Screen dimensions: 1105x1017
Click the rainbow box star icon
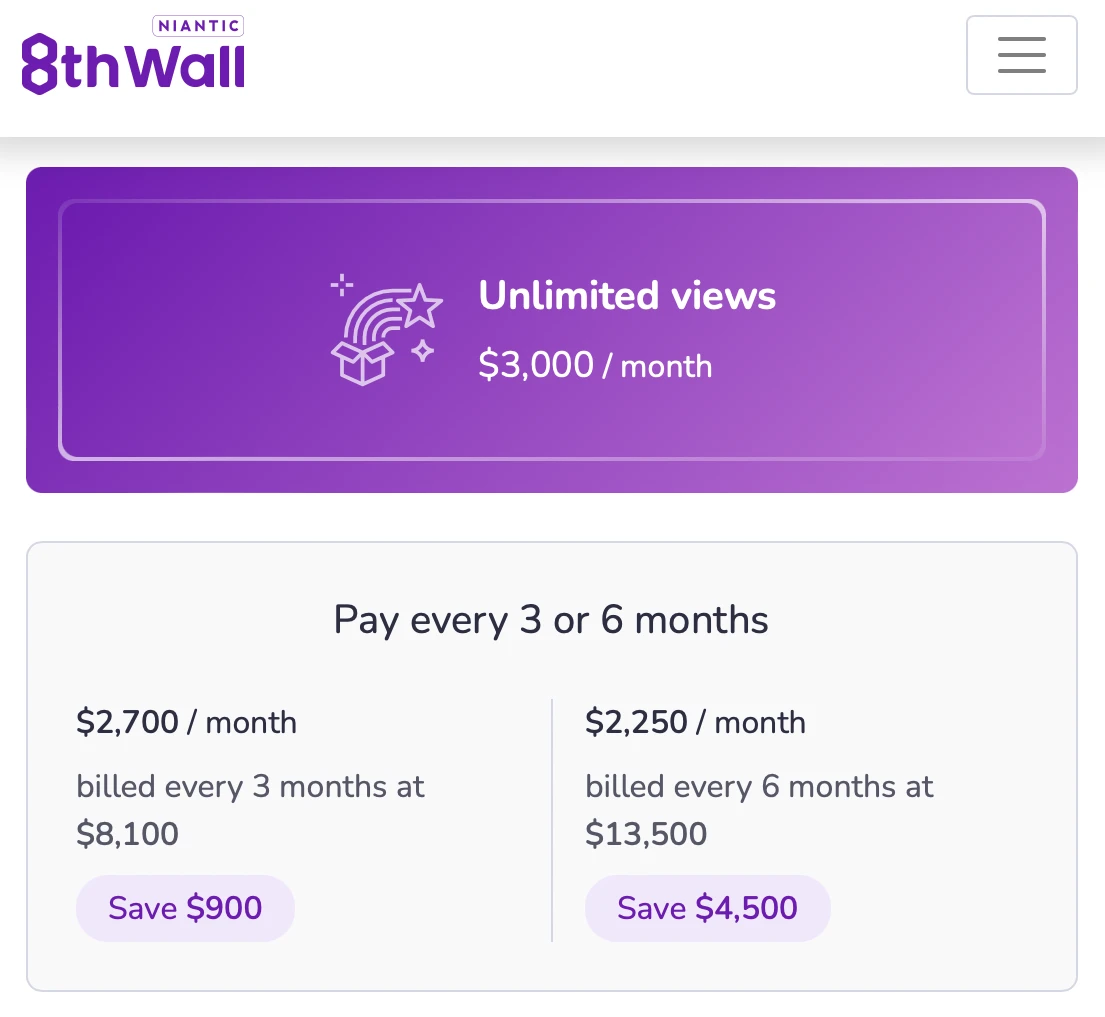pyautogui.click(x=386, y=329)
